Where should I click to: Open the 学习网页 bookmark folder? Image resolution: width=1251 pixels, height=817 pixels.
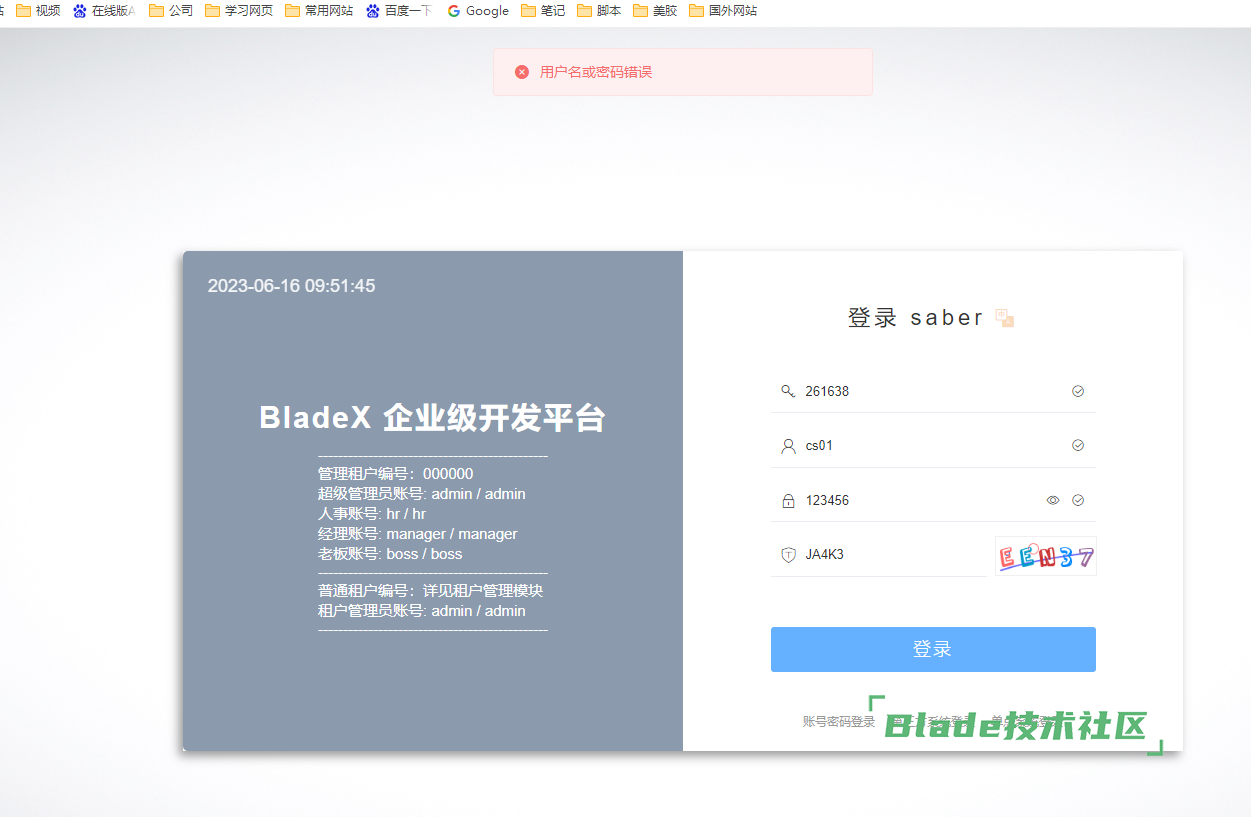click(x=239, y=11)
